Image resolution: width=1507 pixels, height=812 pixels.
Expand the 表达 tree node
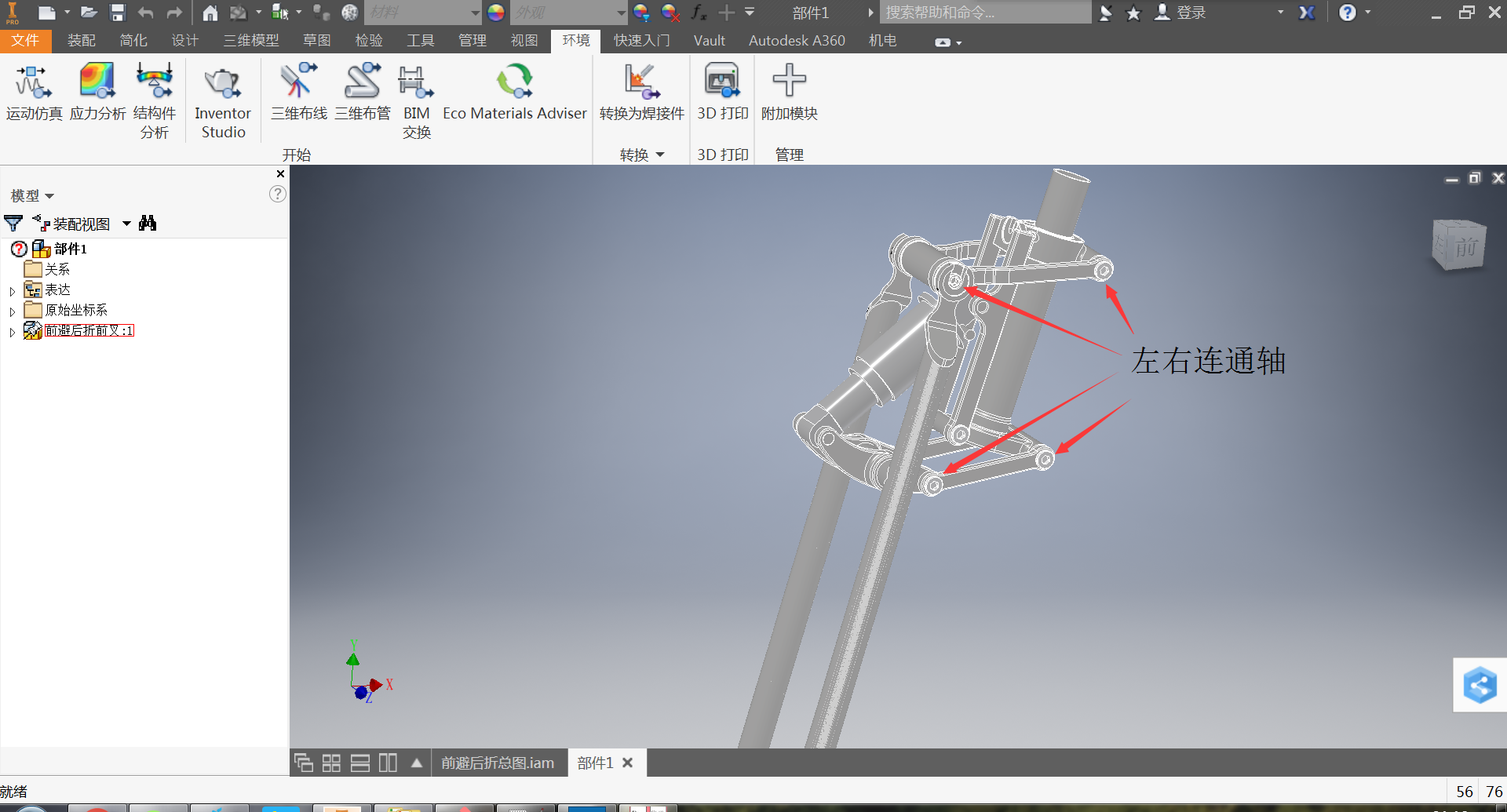13,291
